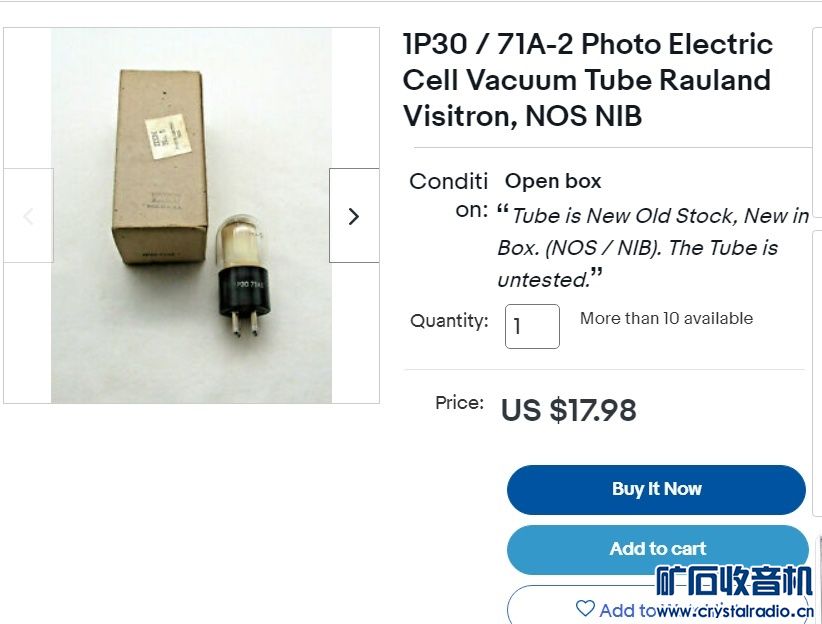The height and width of the screenshot is (624, 822).
Task: Click the next image arrow
Action: click(x=353, y=216)
